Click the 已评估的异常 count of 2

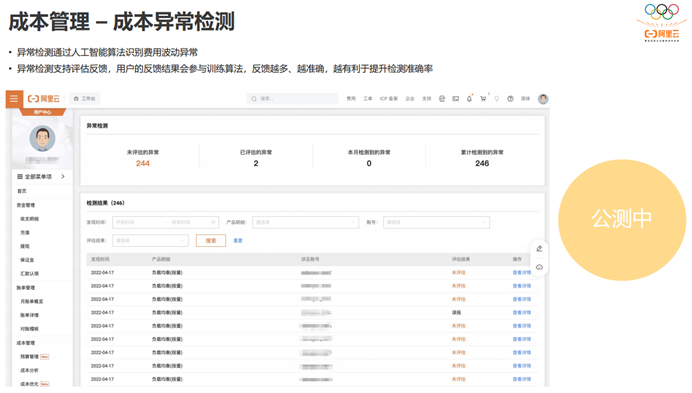pos(256,164)
